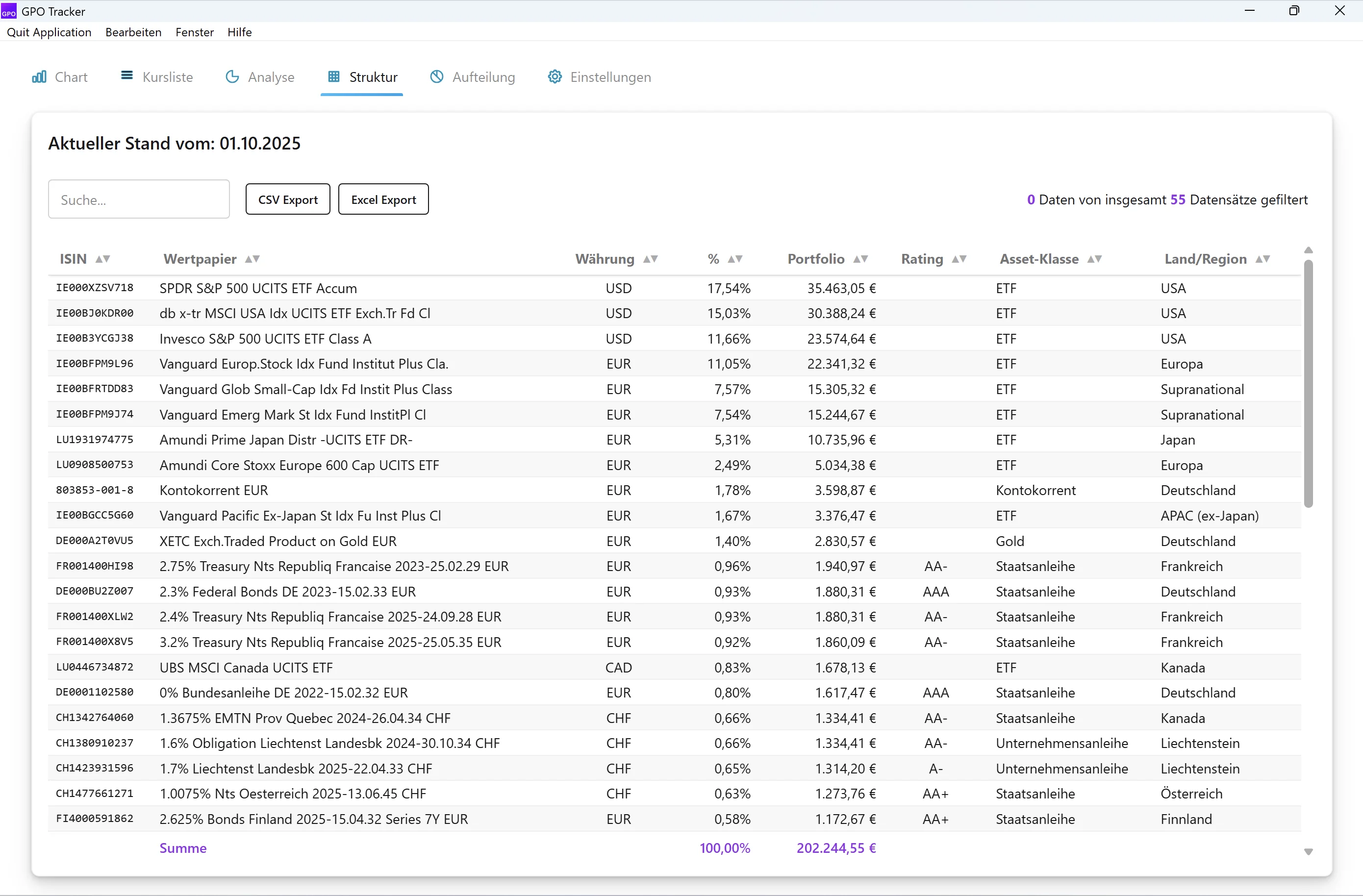Open Kursliste using its list icon
Screen dimensions: 1363x896
coord(127,75)
